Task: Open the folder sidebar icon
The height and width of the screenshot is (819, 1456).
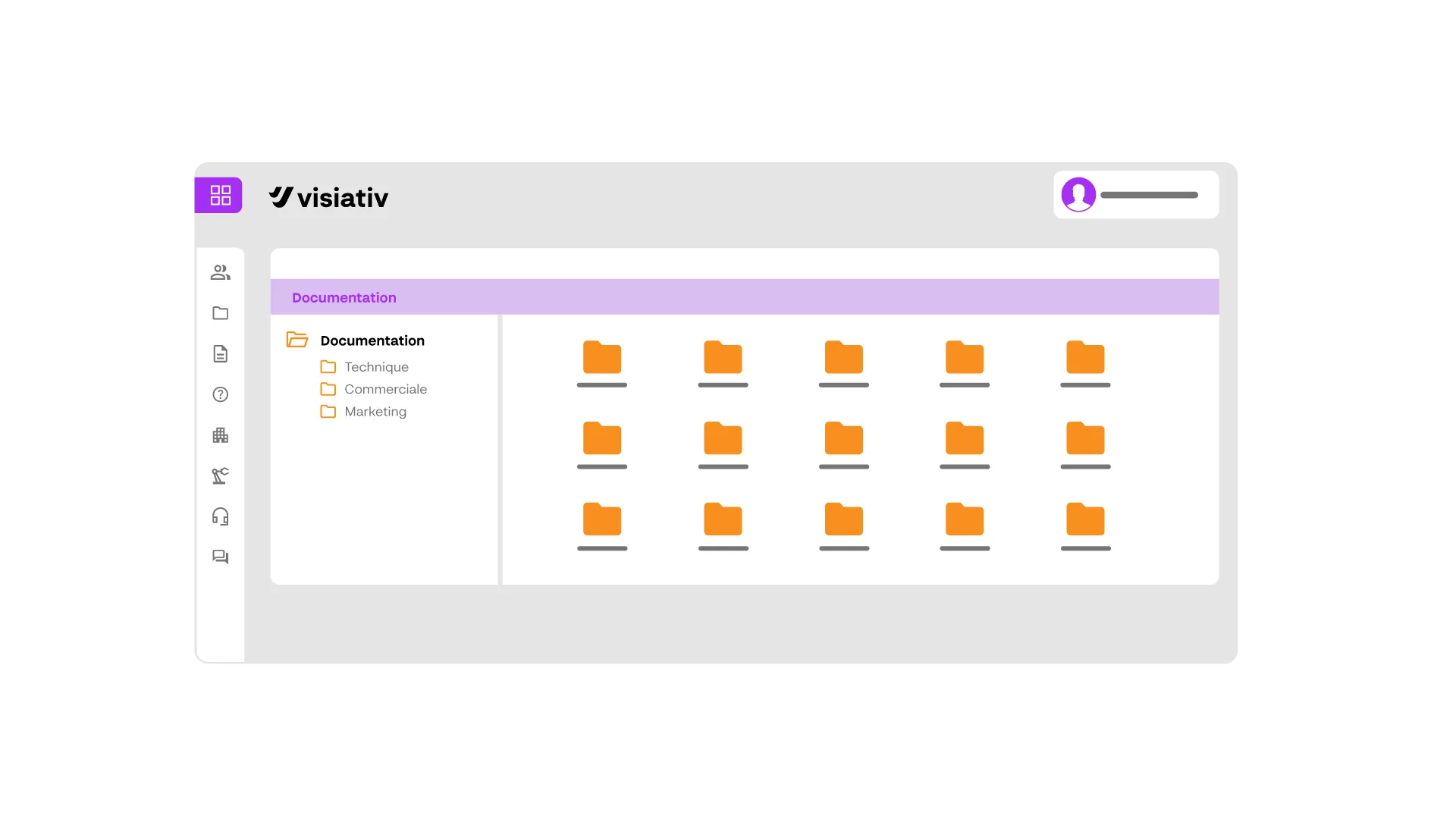Action: point(220,313)
